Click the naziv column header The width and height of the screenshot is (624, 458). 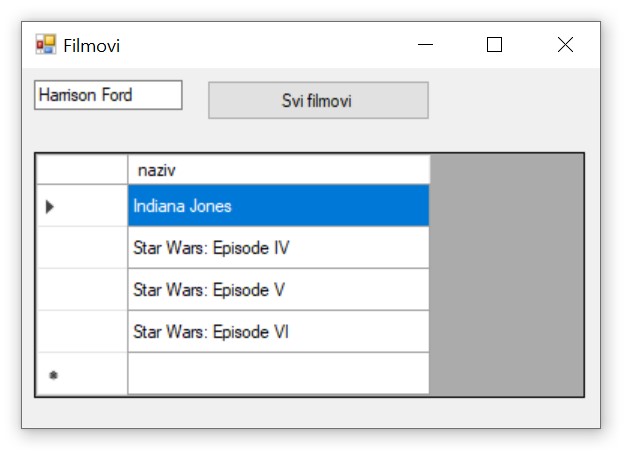[278, 170]
